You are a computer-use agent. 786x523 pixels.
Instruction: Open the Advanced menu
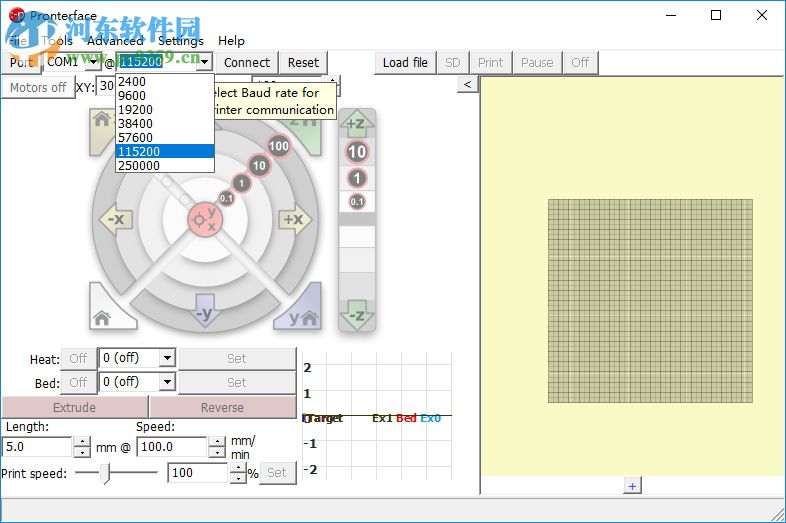click(x=115, y=41)
